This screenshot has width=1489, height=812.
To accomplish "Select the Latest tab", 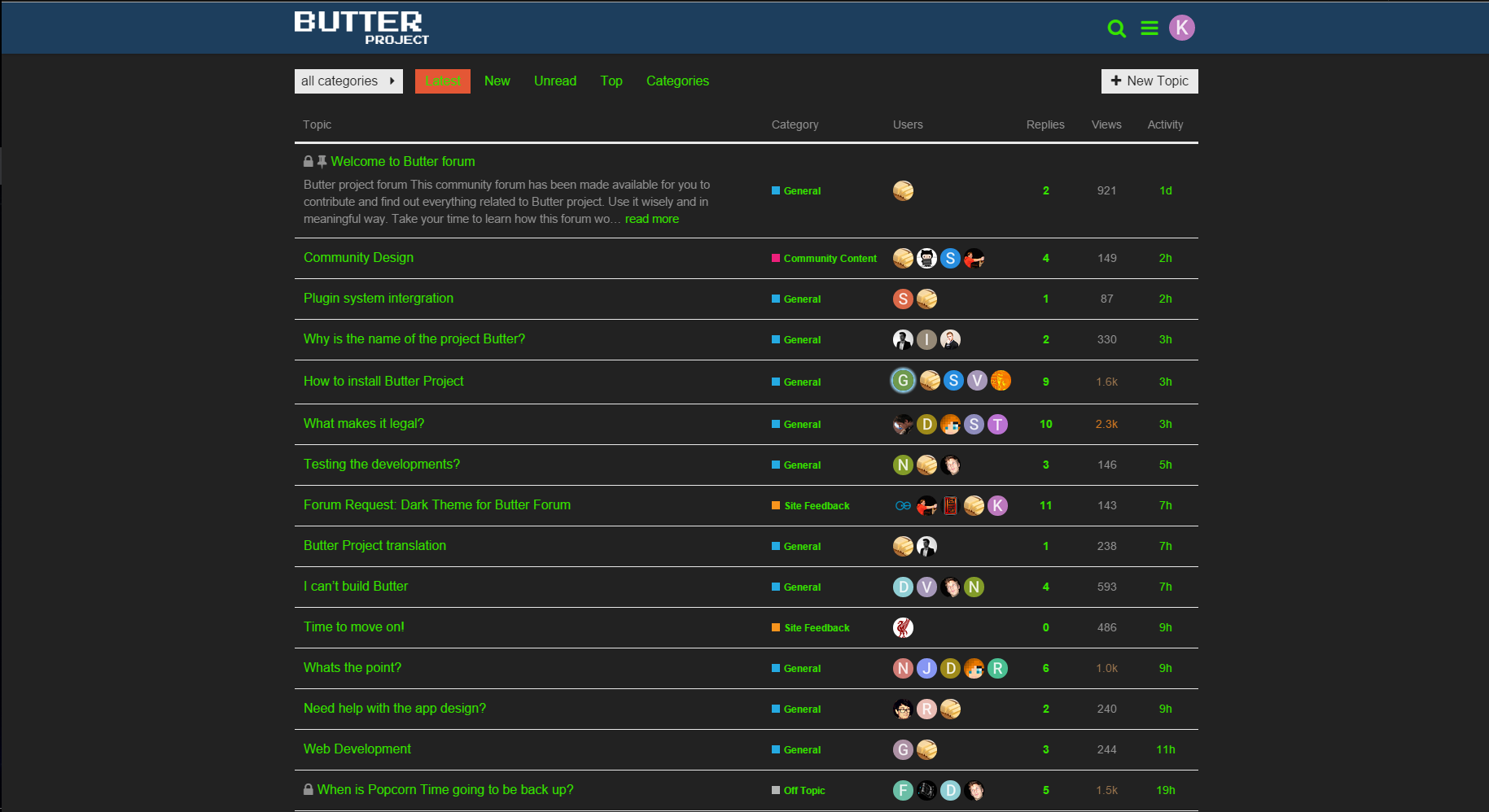I will point(443,81).
